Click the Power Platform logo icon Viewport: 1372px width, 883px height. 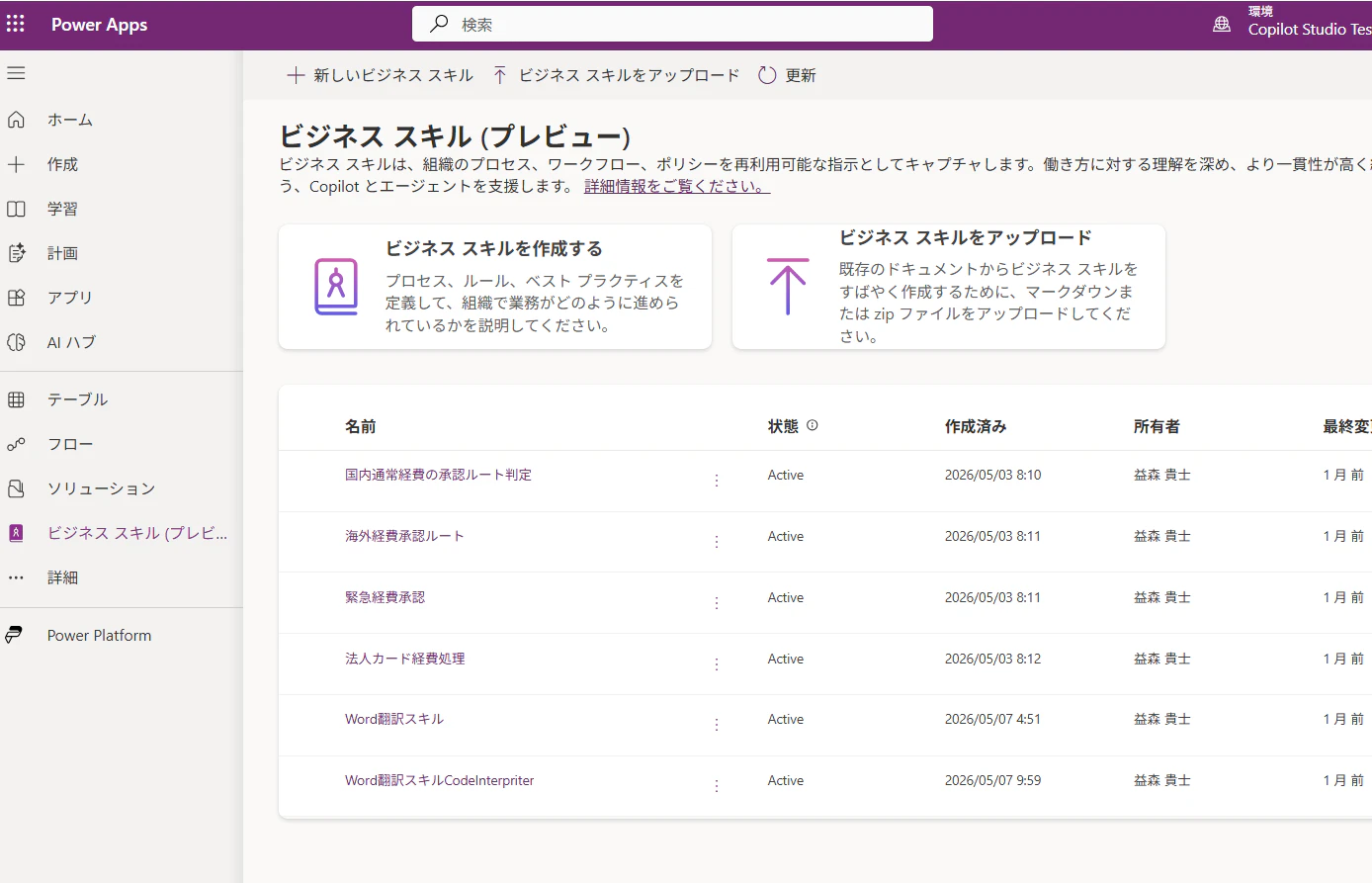14,635
